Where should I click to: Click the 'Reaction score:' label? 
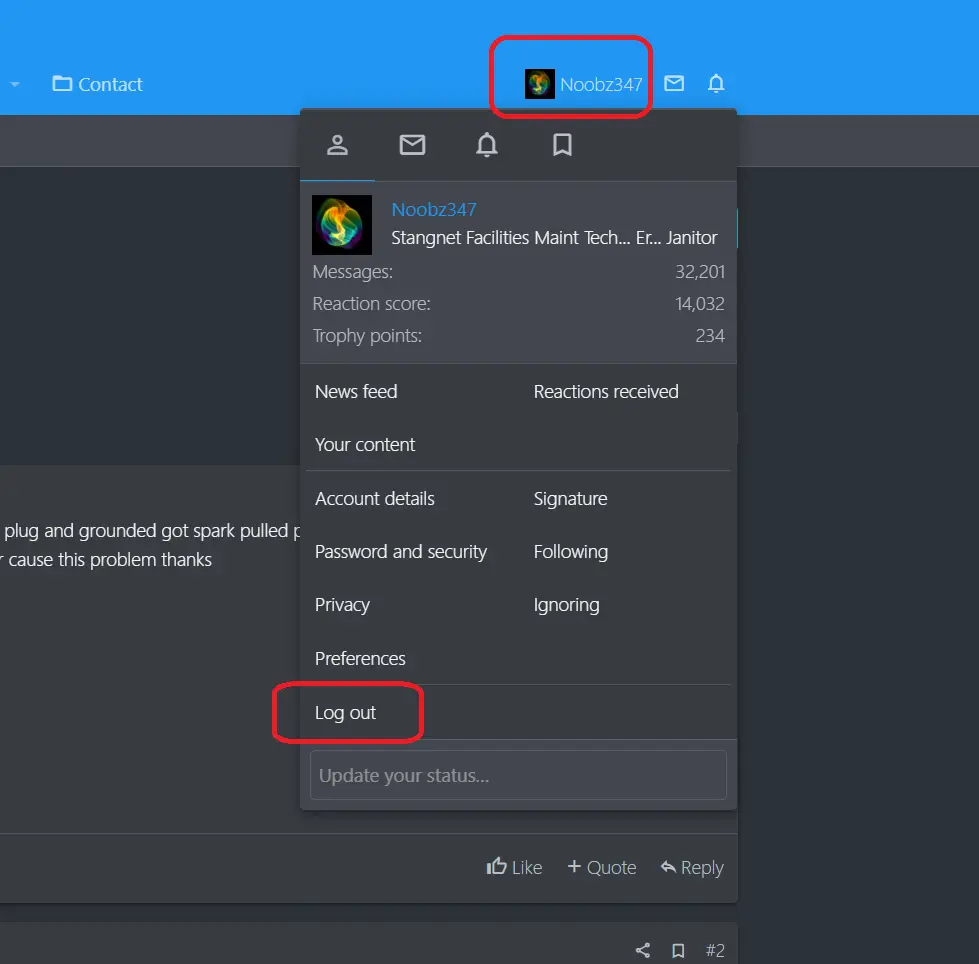click(x=371, y=303)
